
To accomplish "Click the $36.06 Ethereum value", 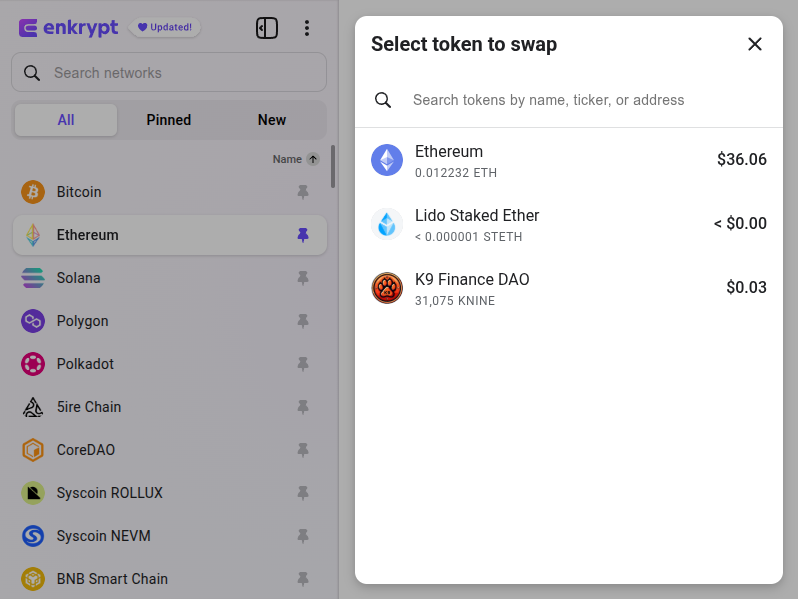I will [742, 159].
